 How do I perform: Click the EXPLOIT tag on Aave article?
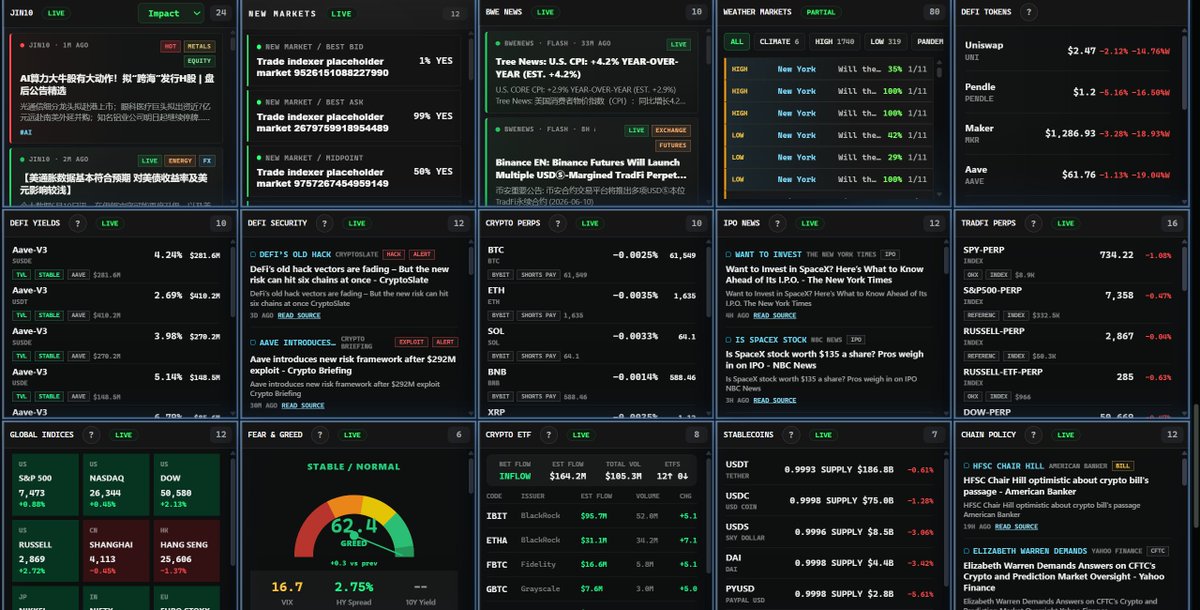click(x=411, y=342)
